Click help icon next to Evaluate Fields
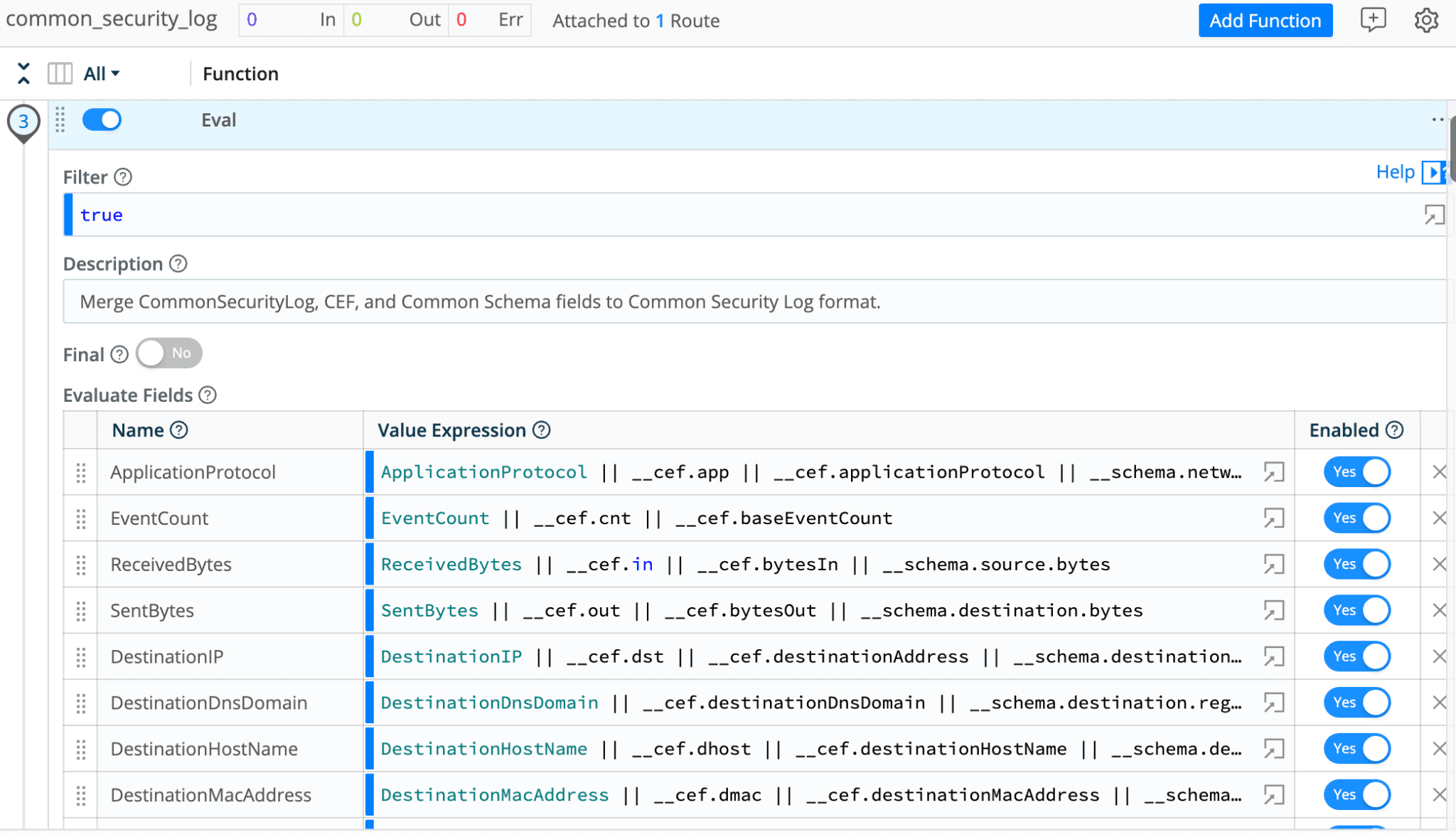This screenshot has width=1456, height=837. 208,395
